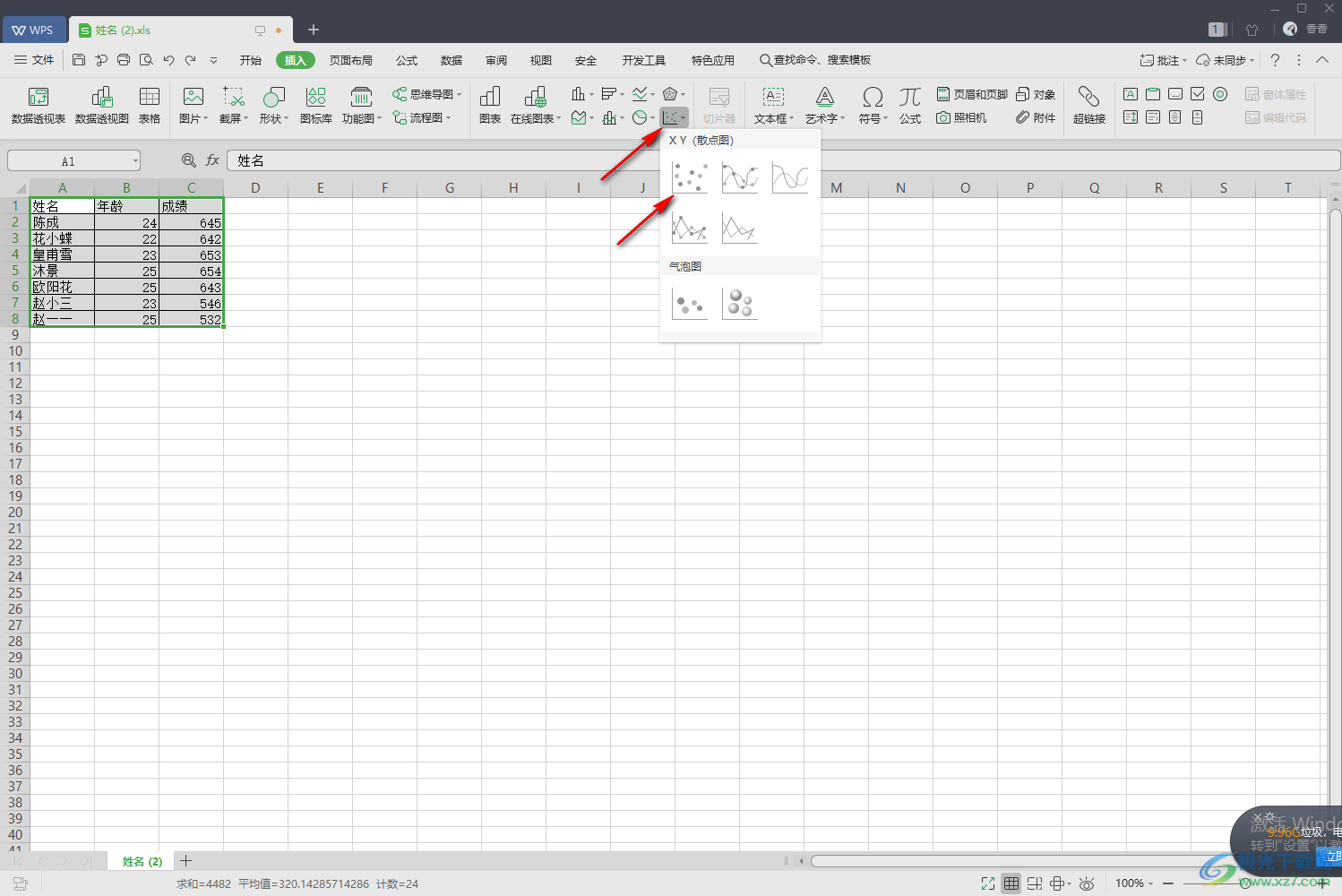Switch to the 审阅 Review tab
Image resolution: width=1342 pixels, height=896 pixels.
point(496,60)
